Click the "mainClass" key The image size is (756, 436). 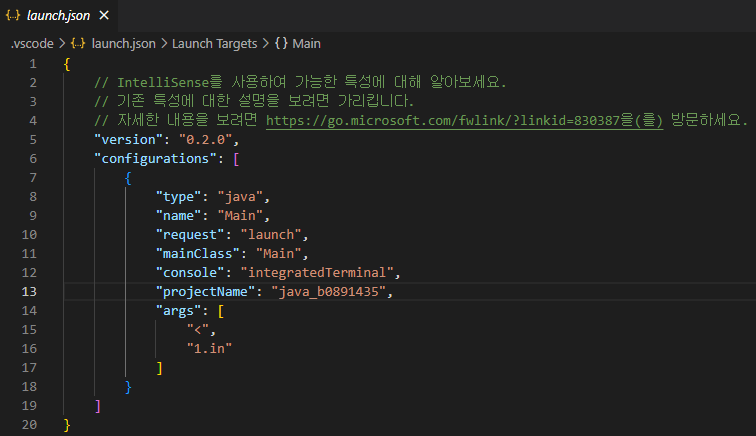(198, 253)
